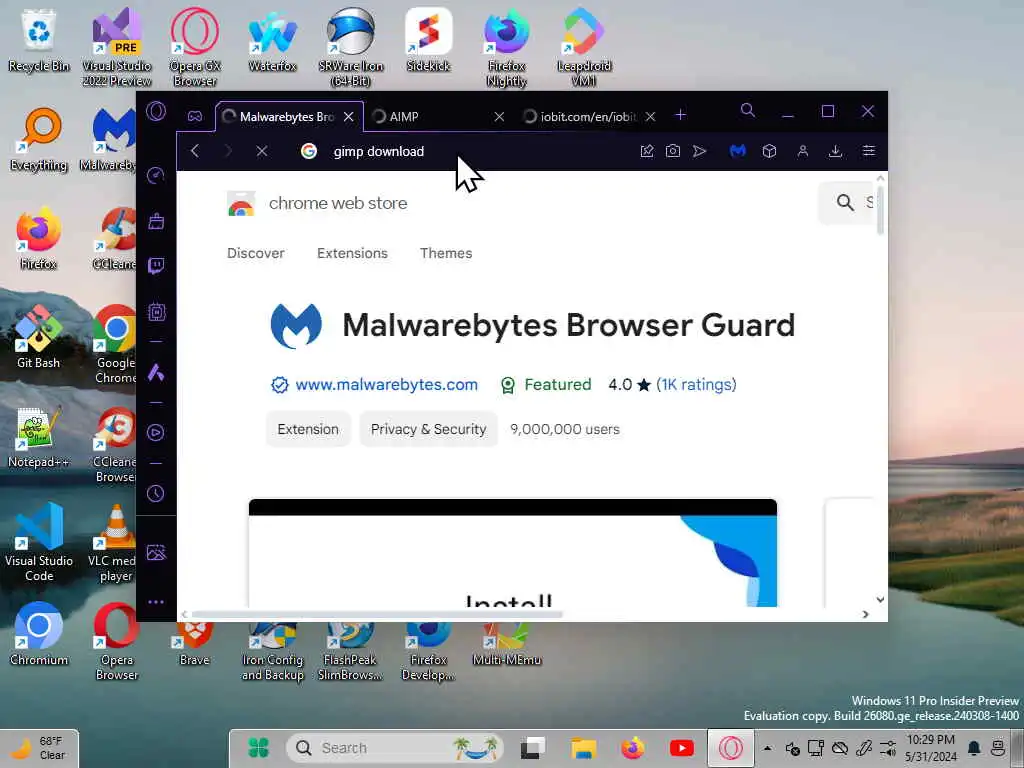Select Git Bash desktop icon
1024x768 pixels.
pos(39,337)
